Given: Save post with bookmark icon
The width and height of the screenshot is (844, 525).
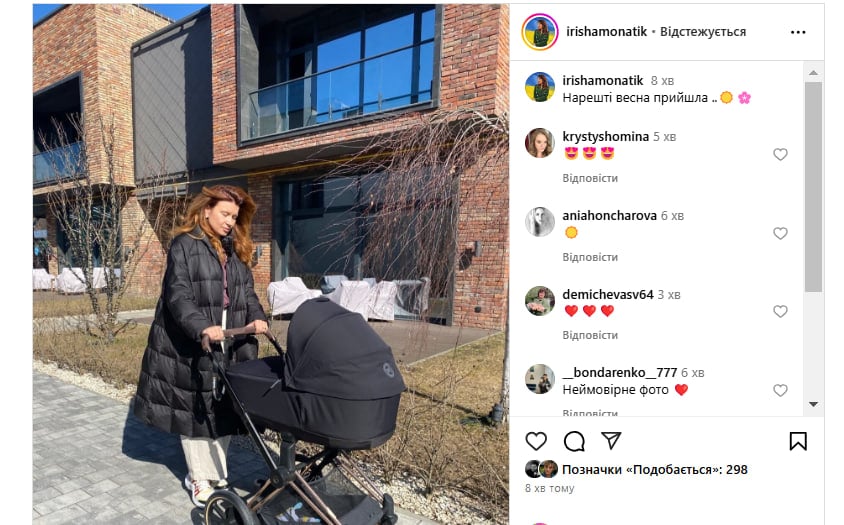Looking at the screenshot, I should (x=798, y=441).
